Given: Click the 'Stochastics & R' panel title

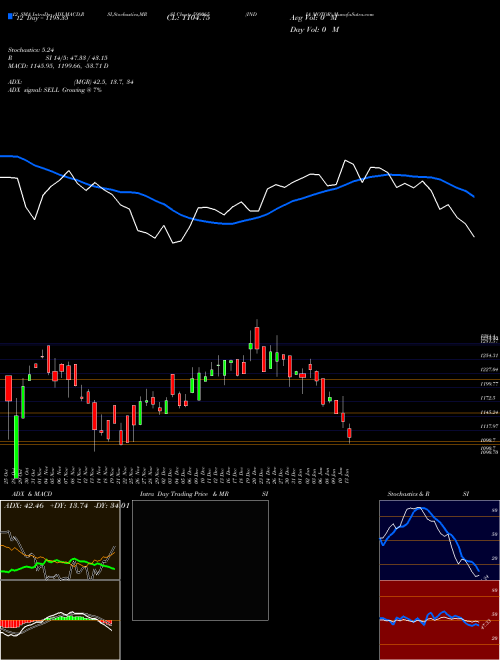Looking at the screenshot, I should tap(408, 494).
